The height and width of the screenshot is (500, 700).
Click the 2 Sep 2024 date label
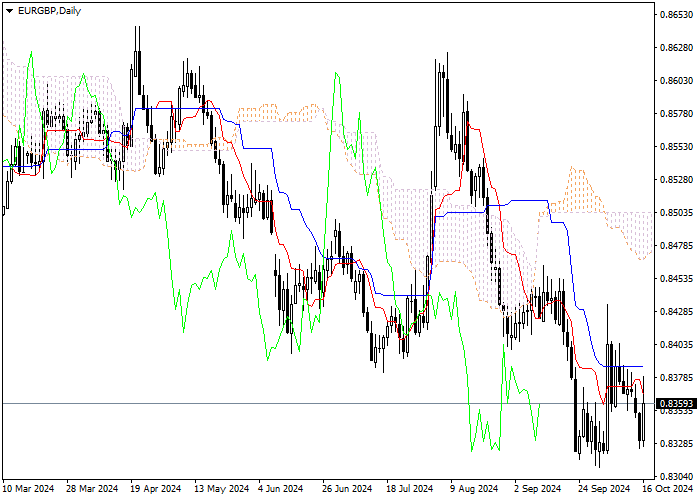[x=538, y=489]
